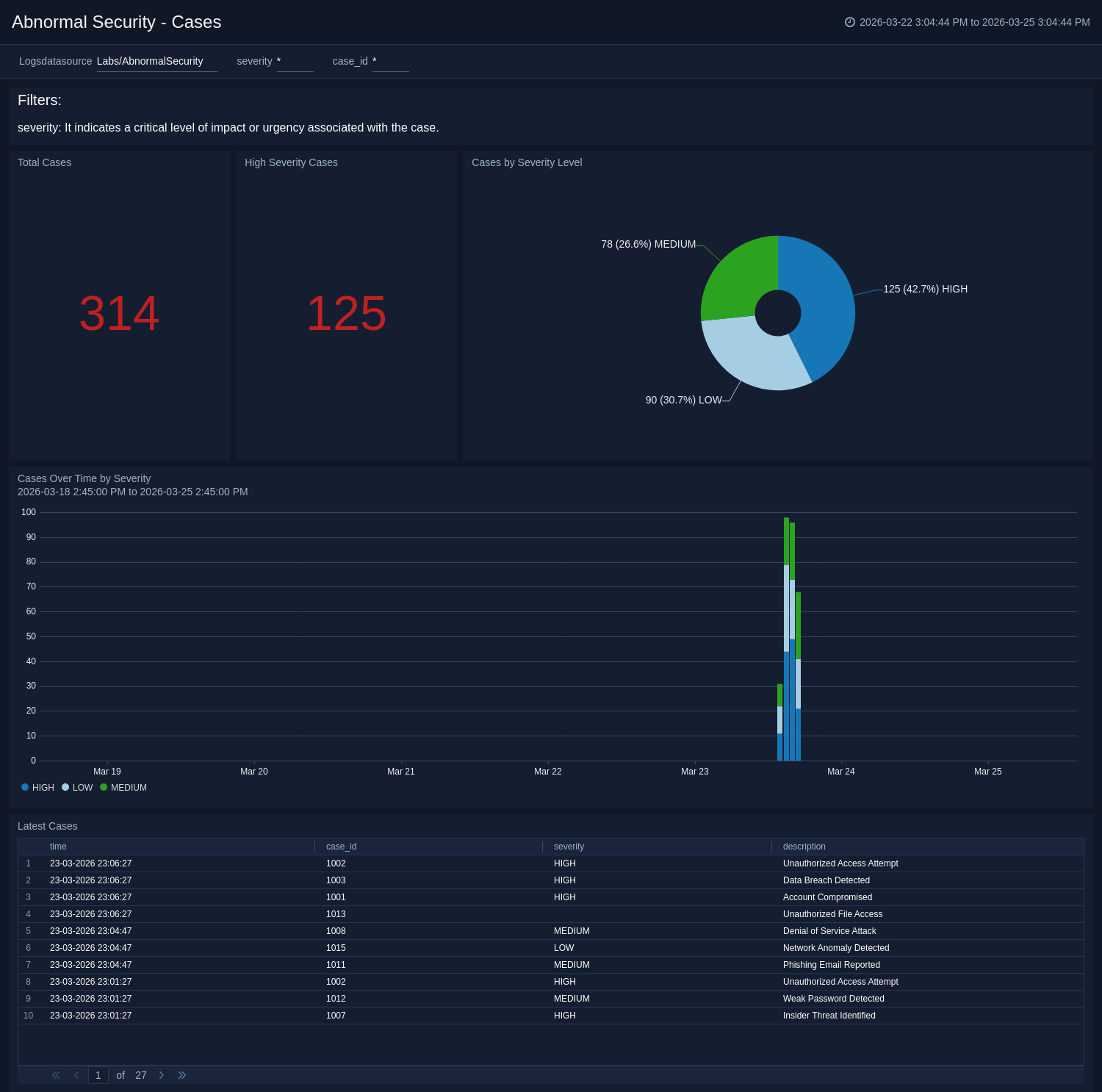Toggle LOW series in chart legend
The height and width of the screenshot is (1092, 1102).
pyautogui.click(x=77, y=788)
